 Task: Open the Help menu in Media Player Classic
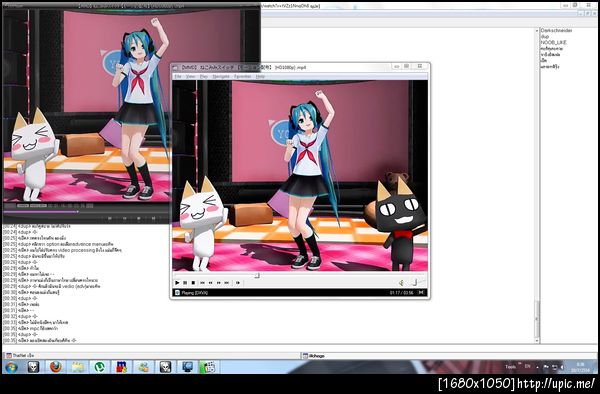pyautogui.click(x=260, y=77)
